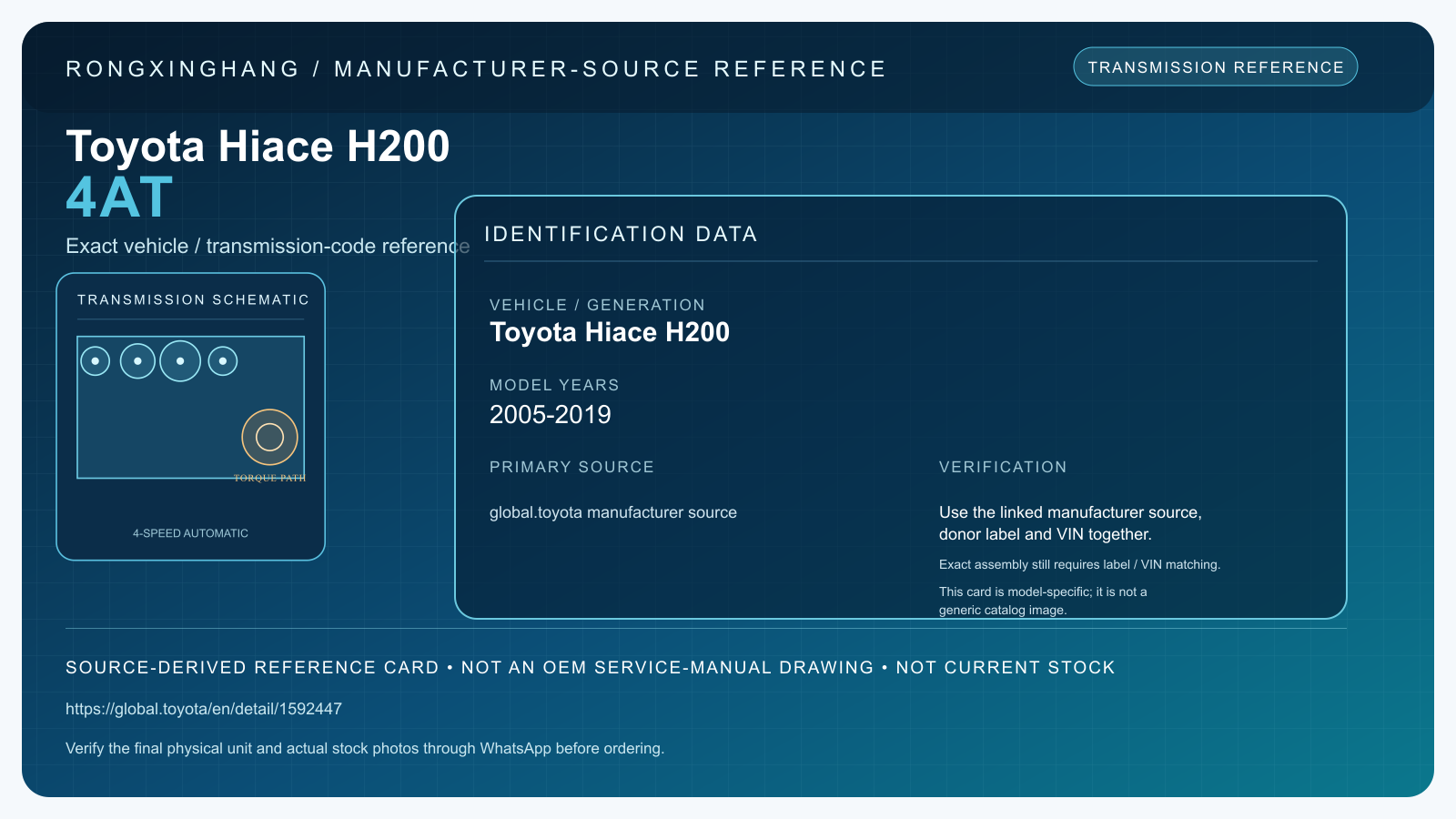The image size is (1456, 819).
Task: Click 'Exact assembly still requires label' note
Action: tap(1079, 564)
